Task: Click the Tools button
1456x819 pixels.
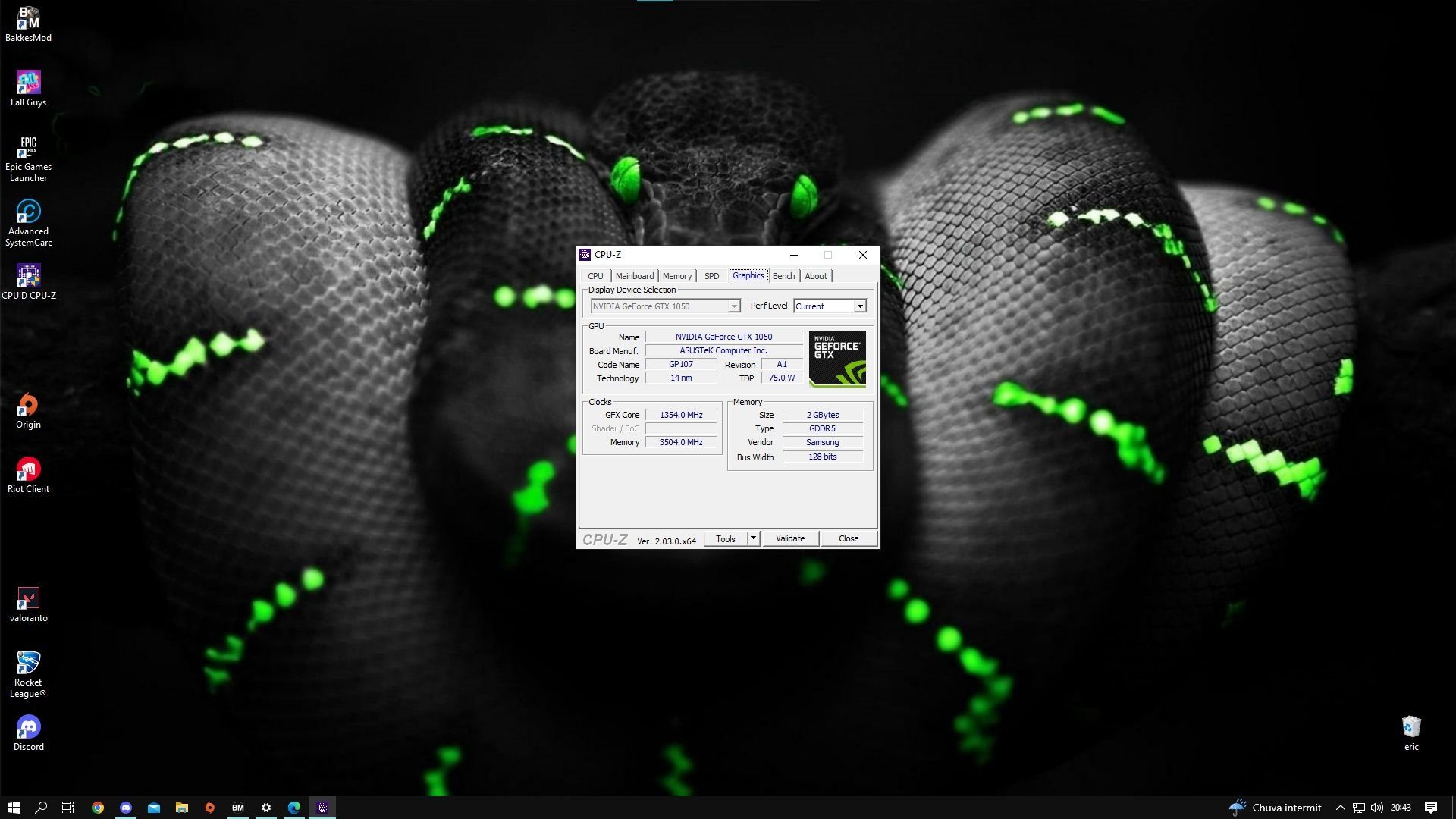Action: point(726,538)
